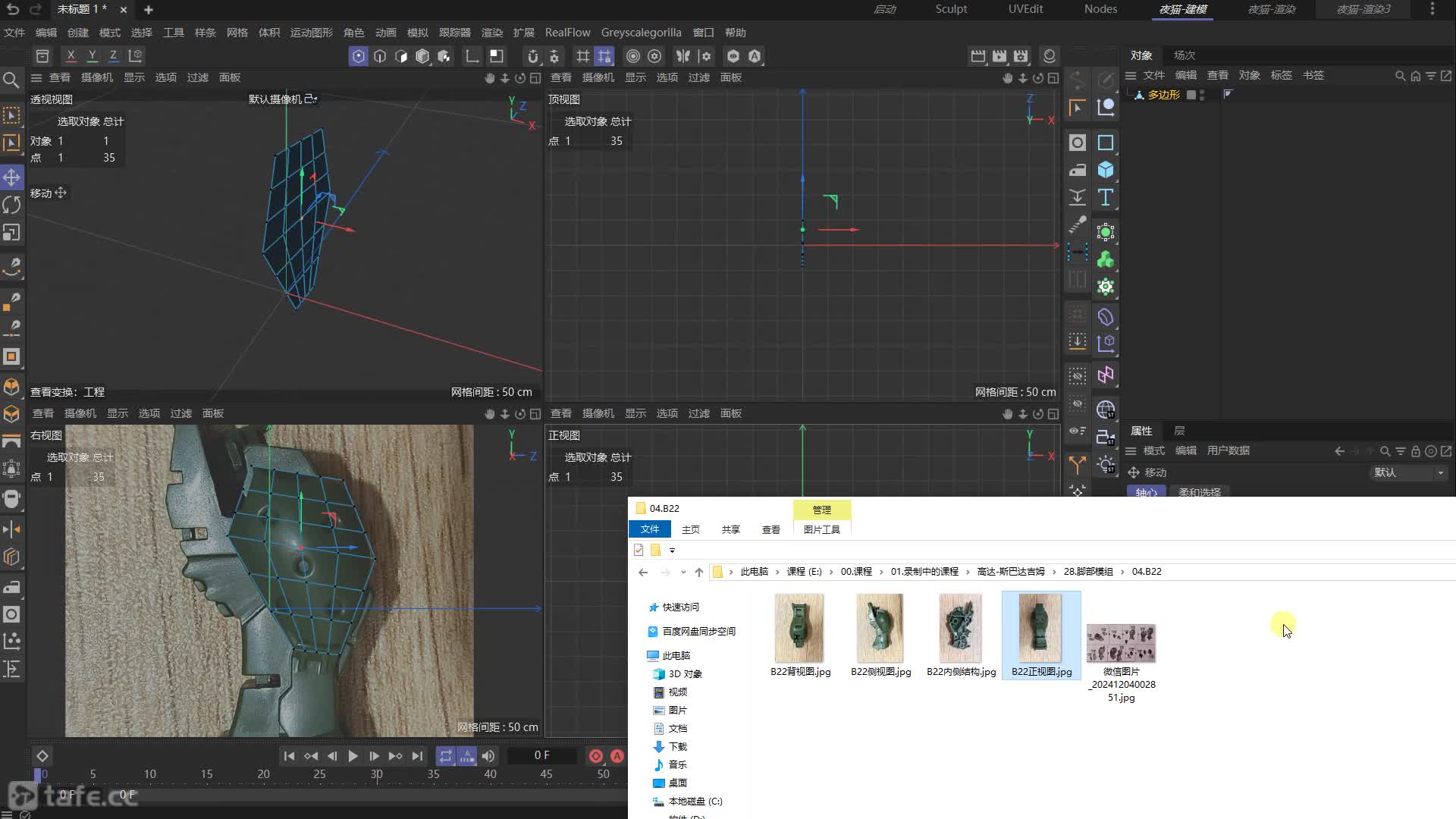Open the 默认 dropdown in attributes
This screenshot has height=819, width=1456.
coord(1409,472)
